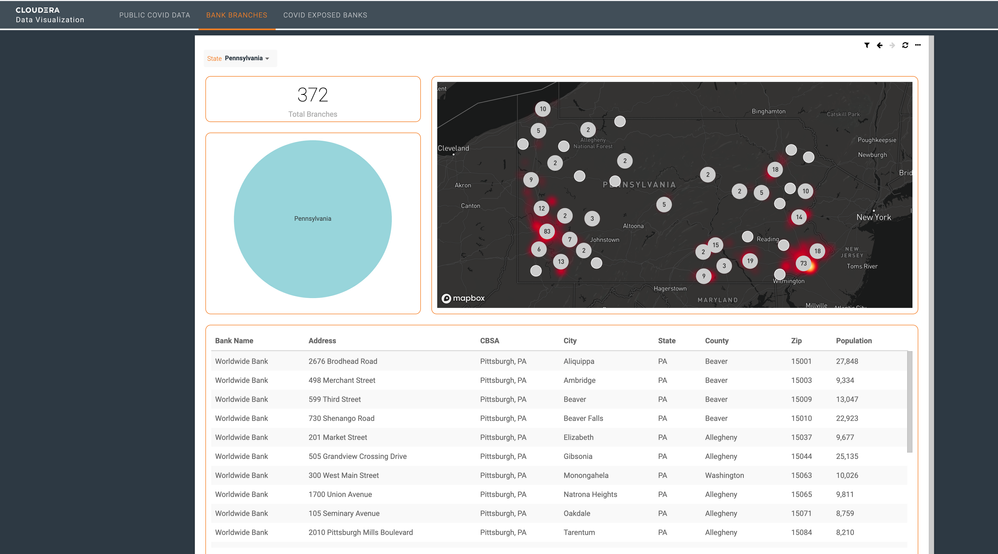Select the Bank Branches tab
This screenshot has width=998, height=554.
click(x=237, y=15)
